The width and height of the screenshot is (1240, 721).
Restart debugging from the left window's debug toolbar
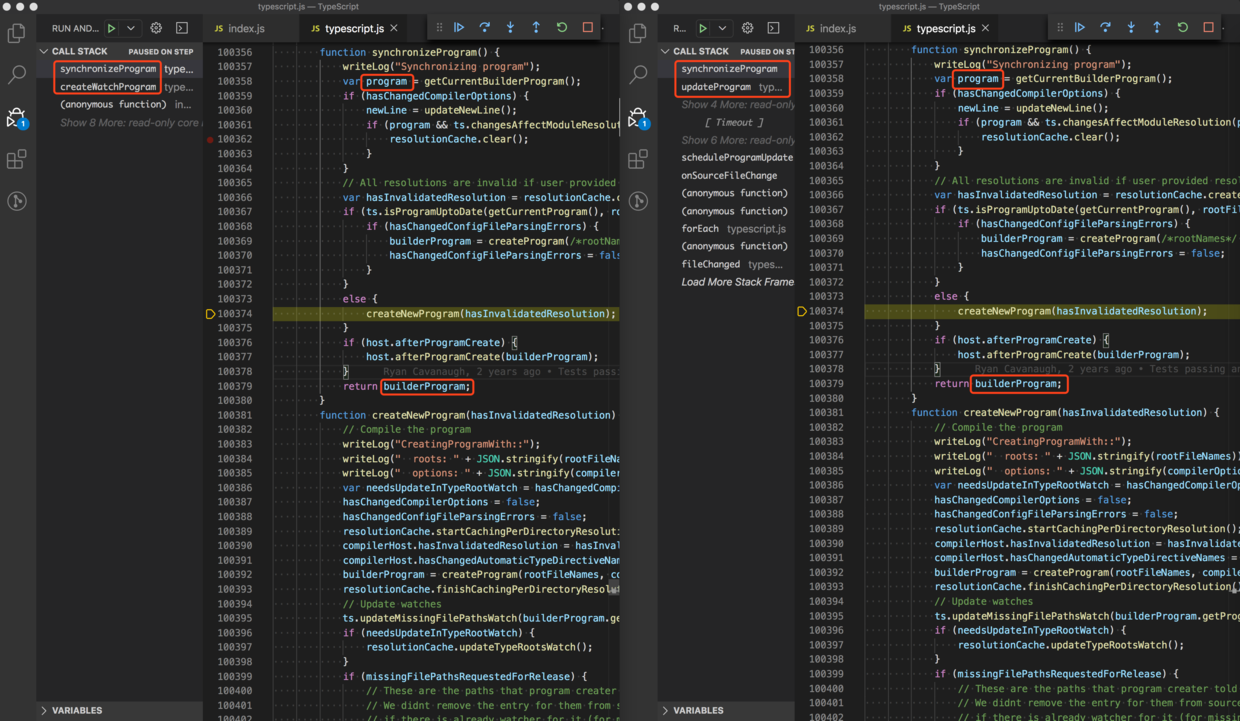[x=562, y=28]
